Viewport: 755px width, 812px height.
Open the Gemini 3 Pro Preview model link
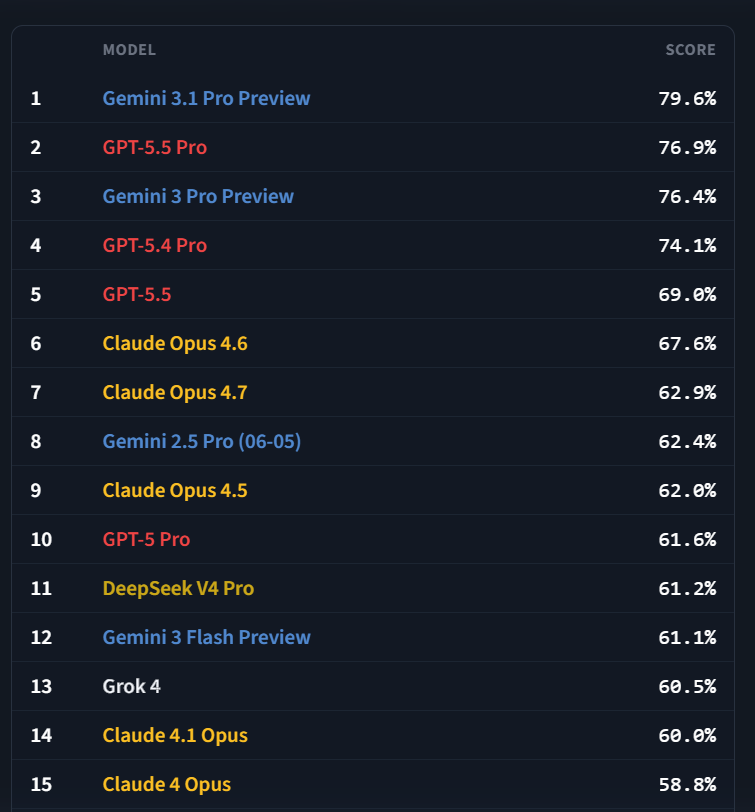(x=198, y=196)
